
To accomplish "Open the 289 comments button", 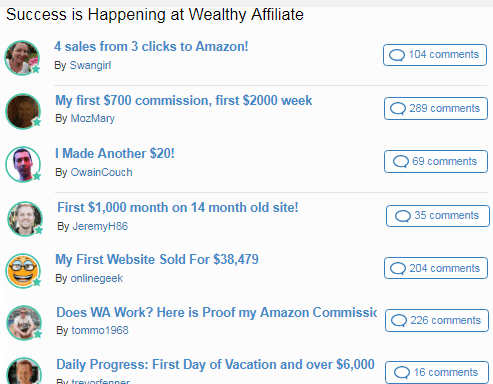I will pyautogui.click(x=436, y=108).
